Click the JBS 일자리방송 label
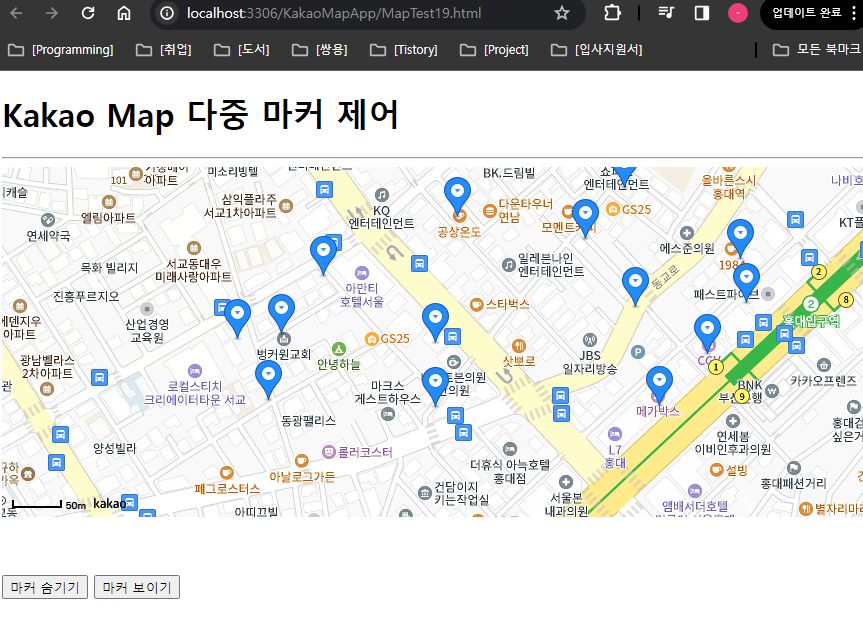Screen dimensions: 863x622 [589, 362]
